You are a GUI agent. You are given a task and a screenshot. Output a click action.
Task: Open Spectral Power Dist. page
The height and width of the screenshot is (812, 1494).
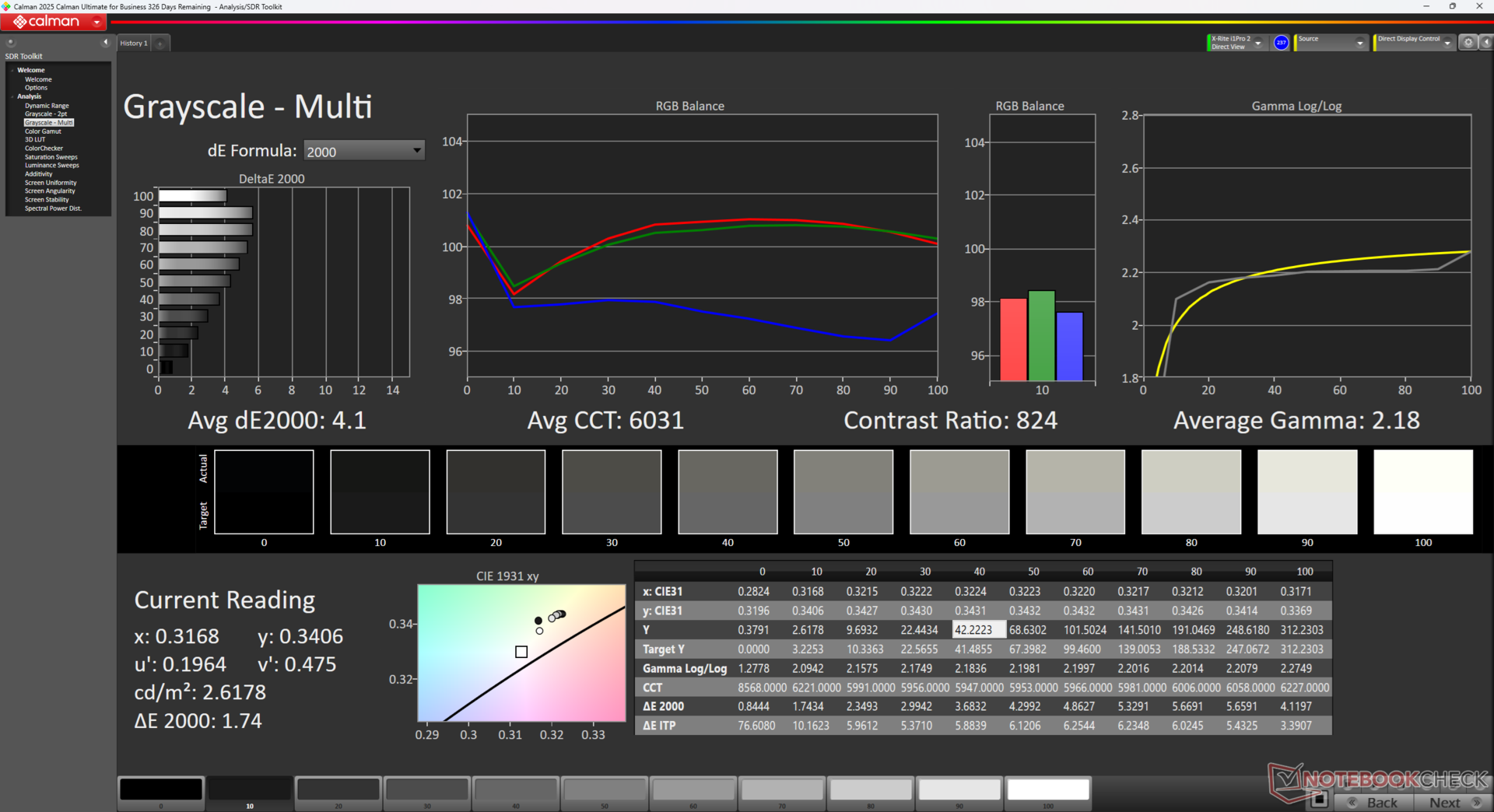tap(53, 208)
